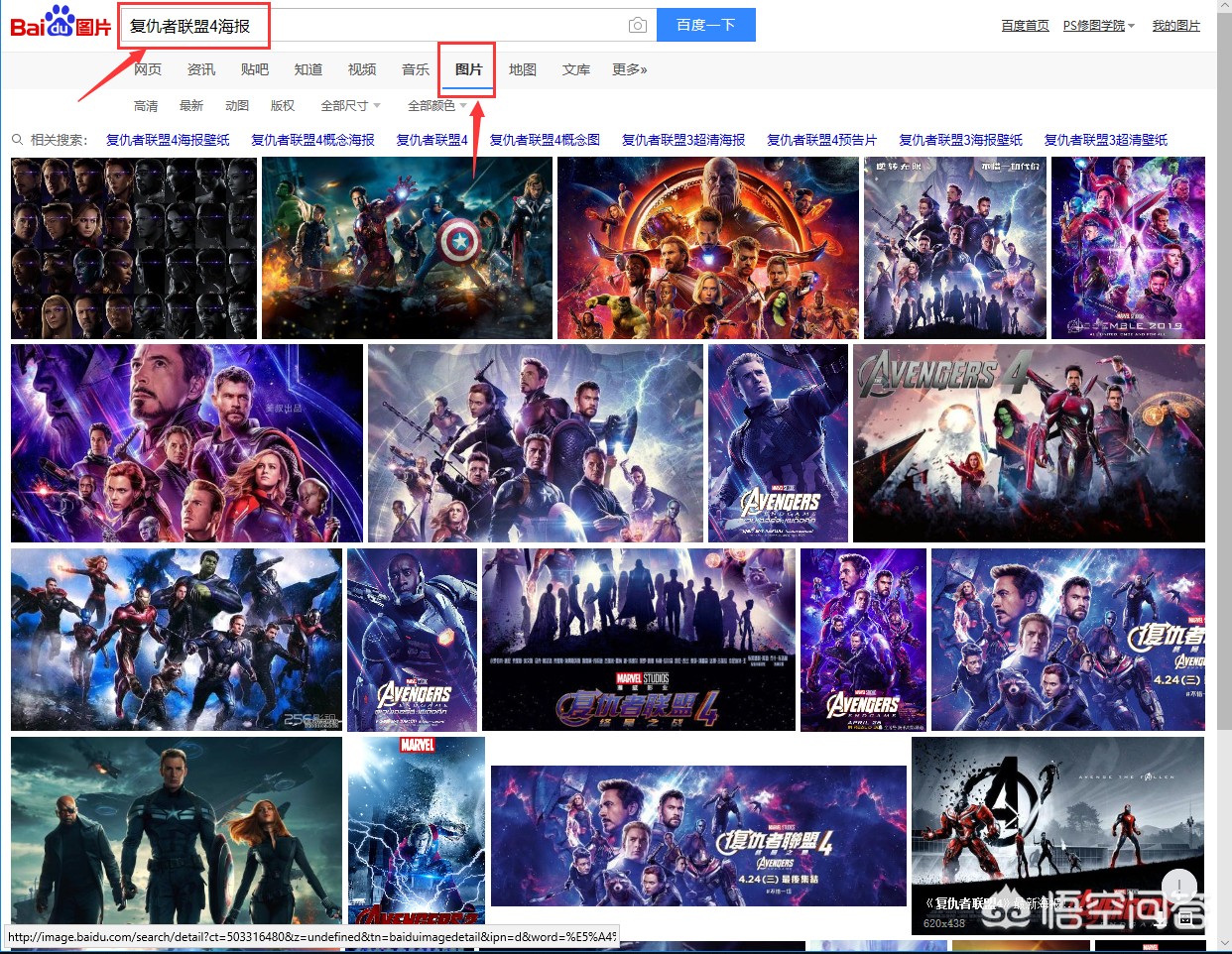Open the War Machine Endgame character poster

pyautogui.click(x=413, y=640)
